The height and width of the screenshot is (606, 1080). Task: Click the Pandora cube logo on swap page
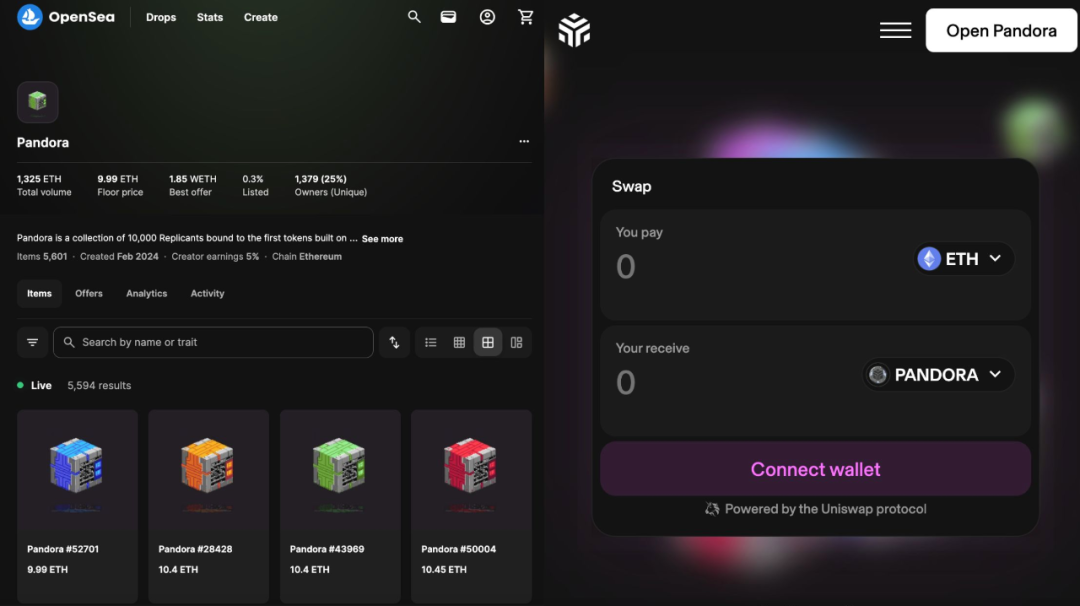point(574,30)
